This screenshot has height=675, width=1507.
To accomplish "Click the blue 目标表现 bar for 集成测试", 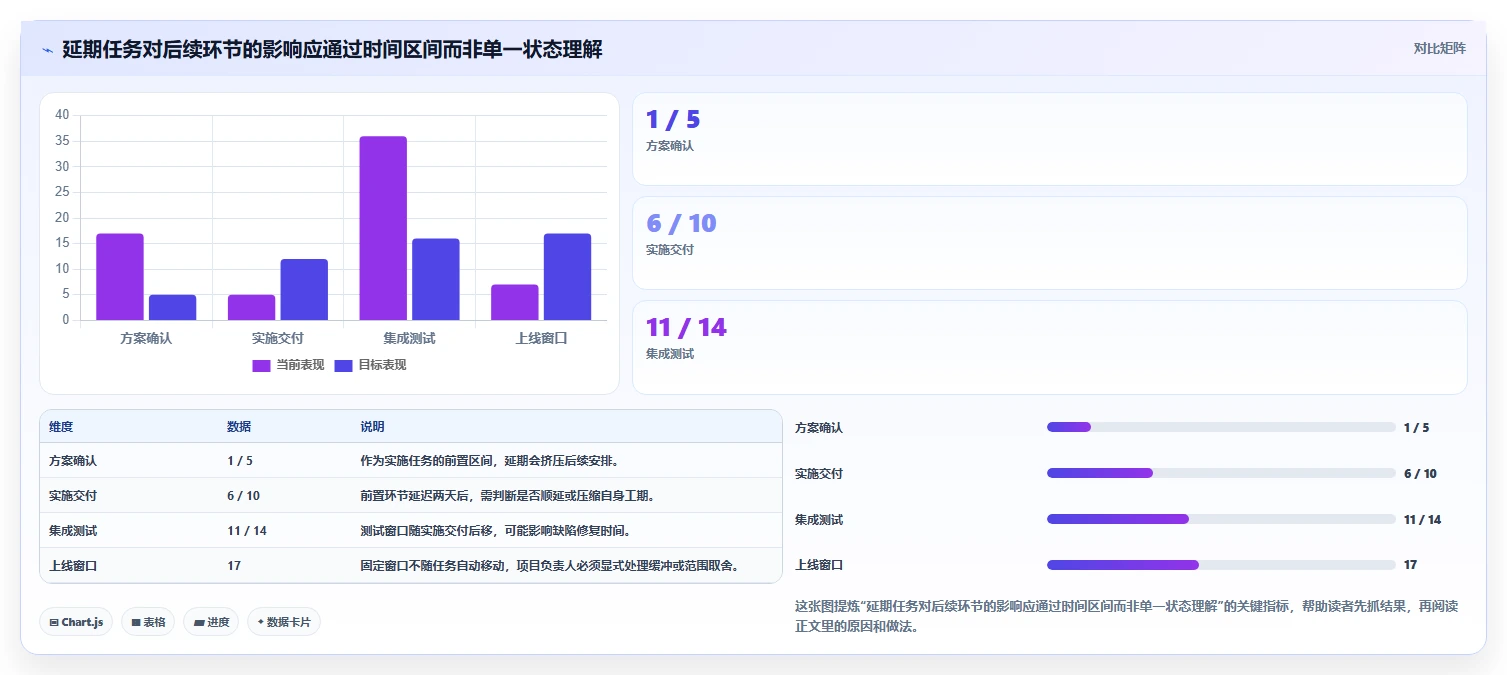I will 436,279.
